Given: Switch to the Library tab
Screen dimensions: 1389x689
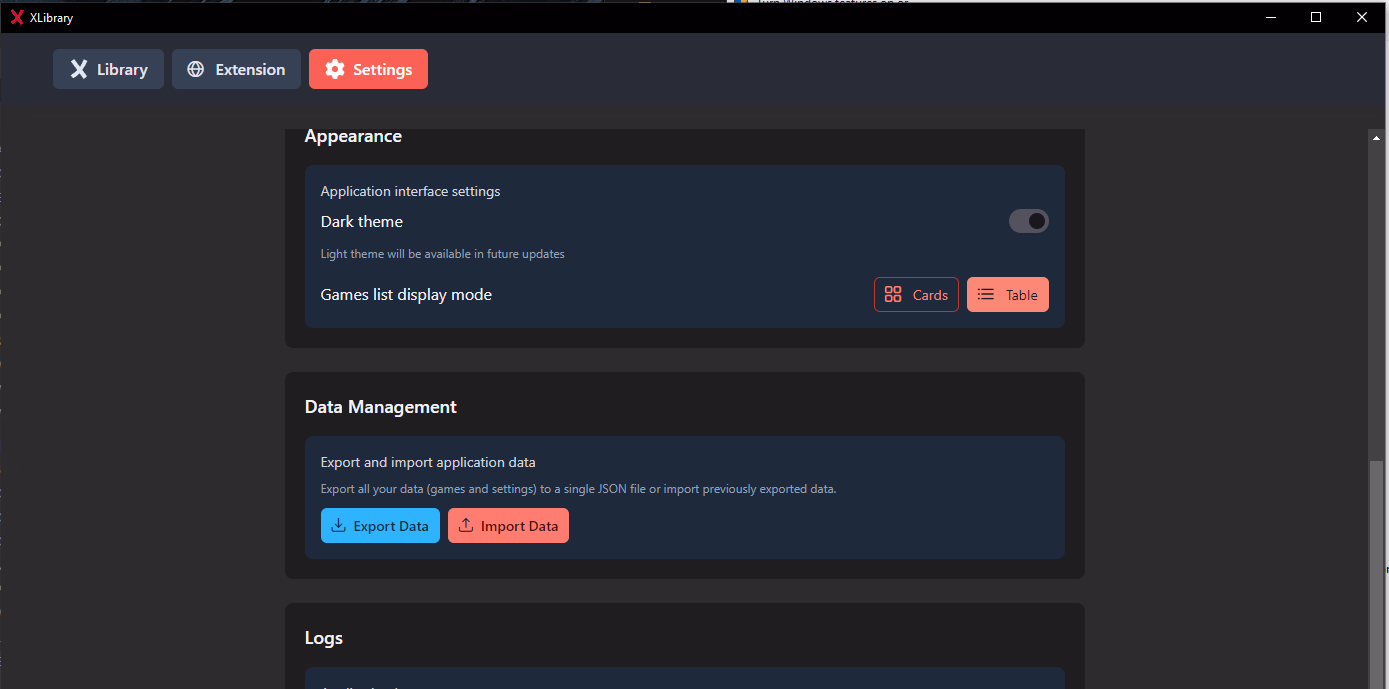Looking at the screenshot, I should coord(108,69).
